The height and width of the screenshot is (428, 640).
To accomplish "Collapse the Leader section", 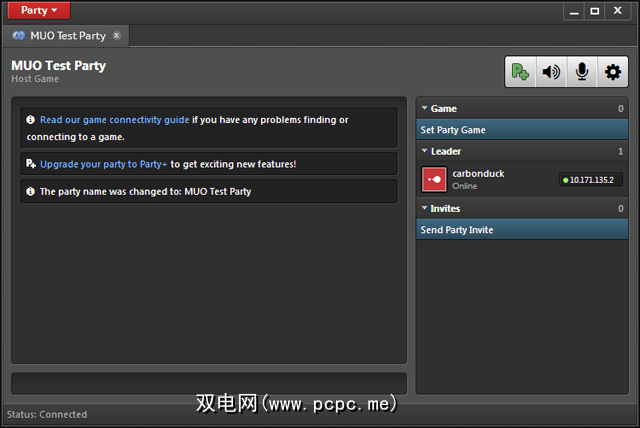I will 424,151.
